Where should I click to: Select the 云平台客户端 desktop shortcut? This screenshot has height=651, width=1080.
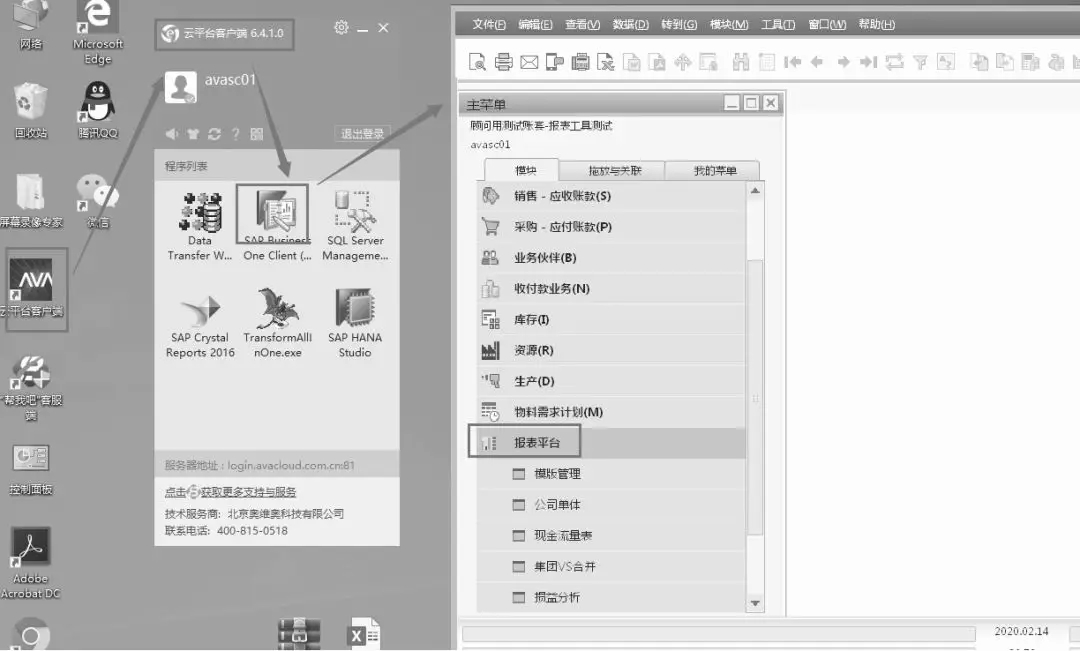point(32,288)
